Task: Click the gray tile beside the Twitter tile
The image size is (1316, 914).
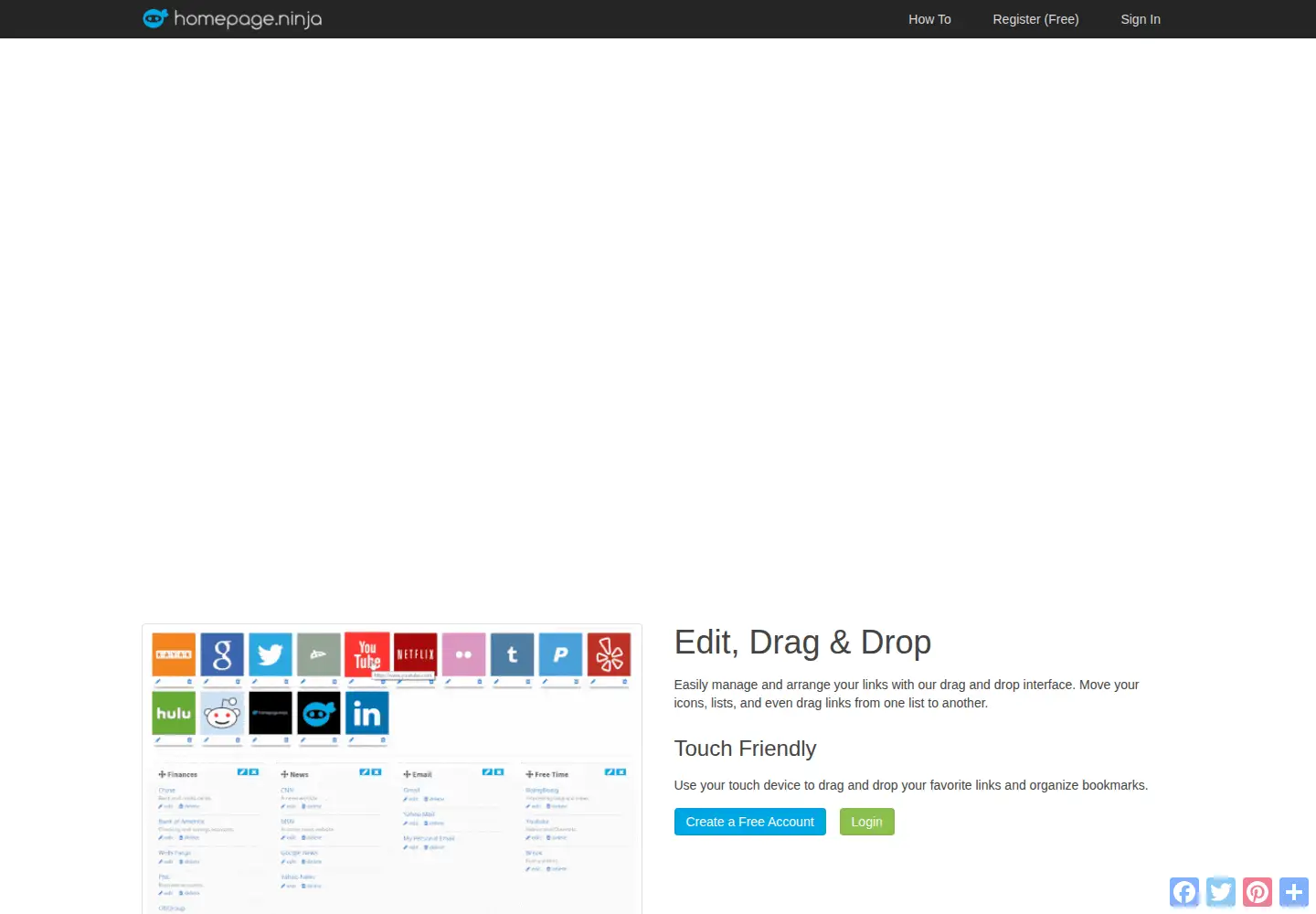Action: (x=319, y=654)
